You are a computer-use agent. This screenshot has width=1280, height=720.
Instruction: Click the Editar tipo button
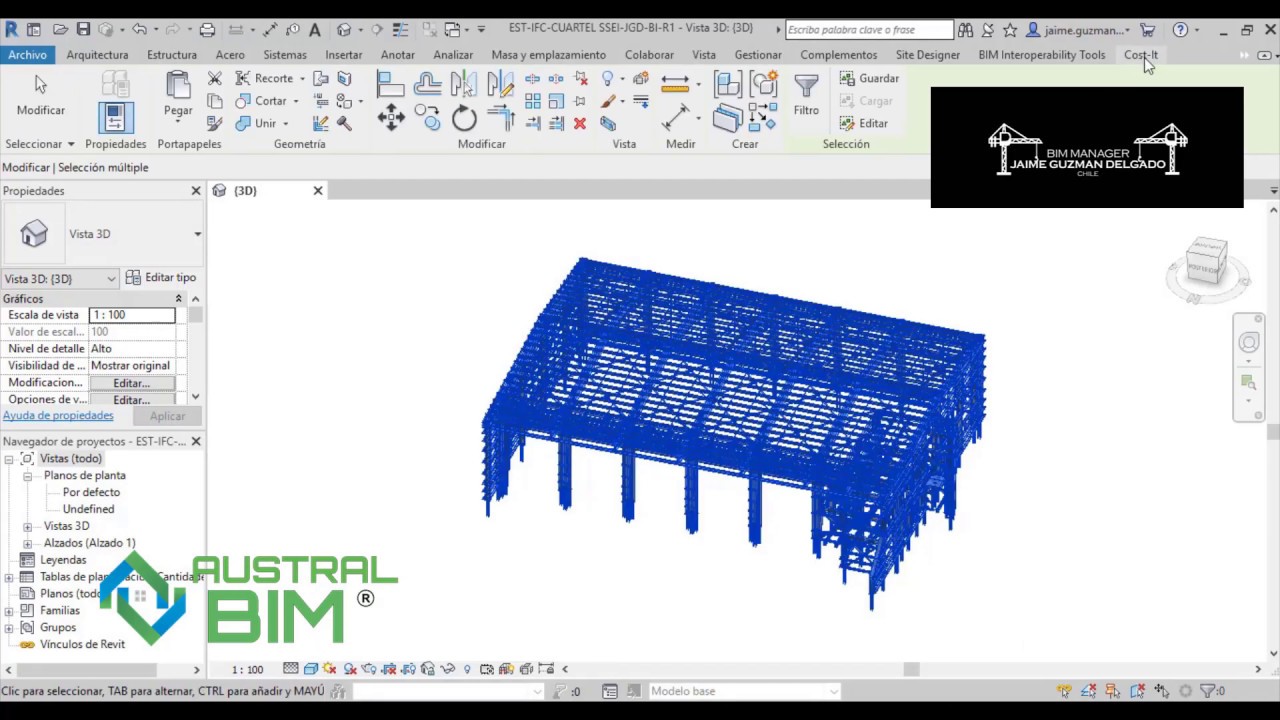pyautogui.click(x=161, y=278)
